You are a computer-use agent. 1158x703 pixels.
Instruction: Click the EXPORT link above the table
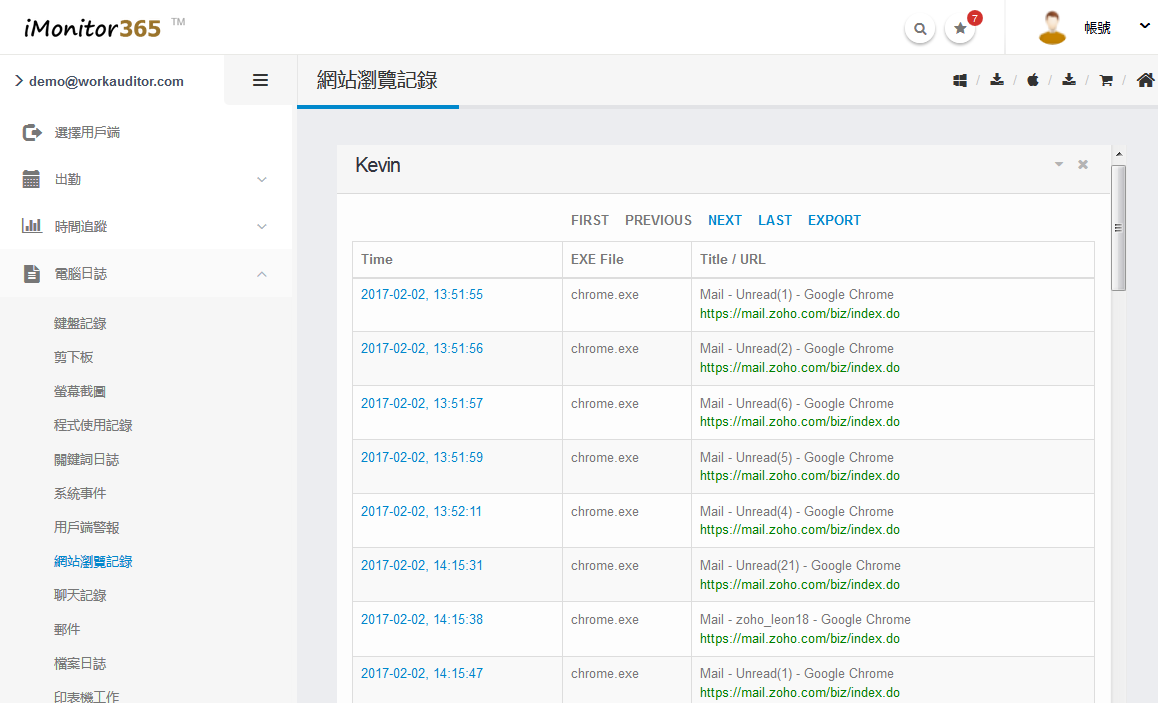point(834,221)
